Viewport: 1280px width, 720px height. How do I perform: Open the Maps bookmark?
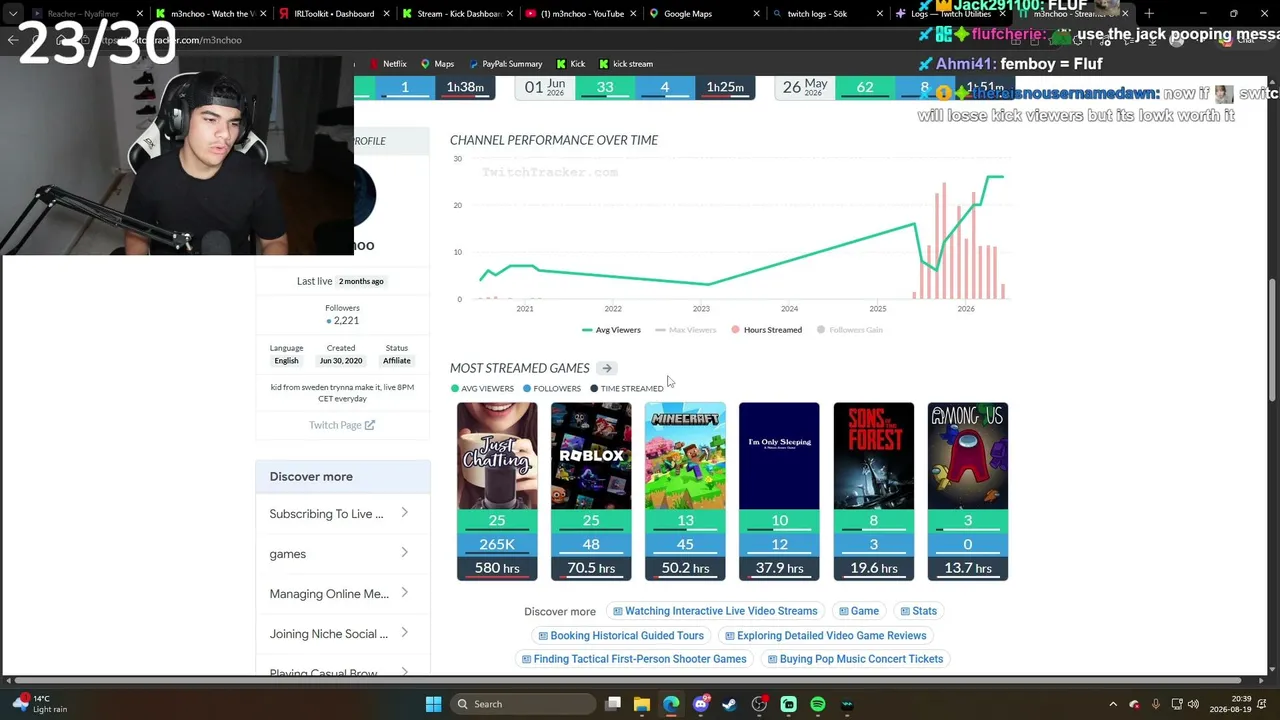point(437,64)
